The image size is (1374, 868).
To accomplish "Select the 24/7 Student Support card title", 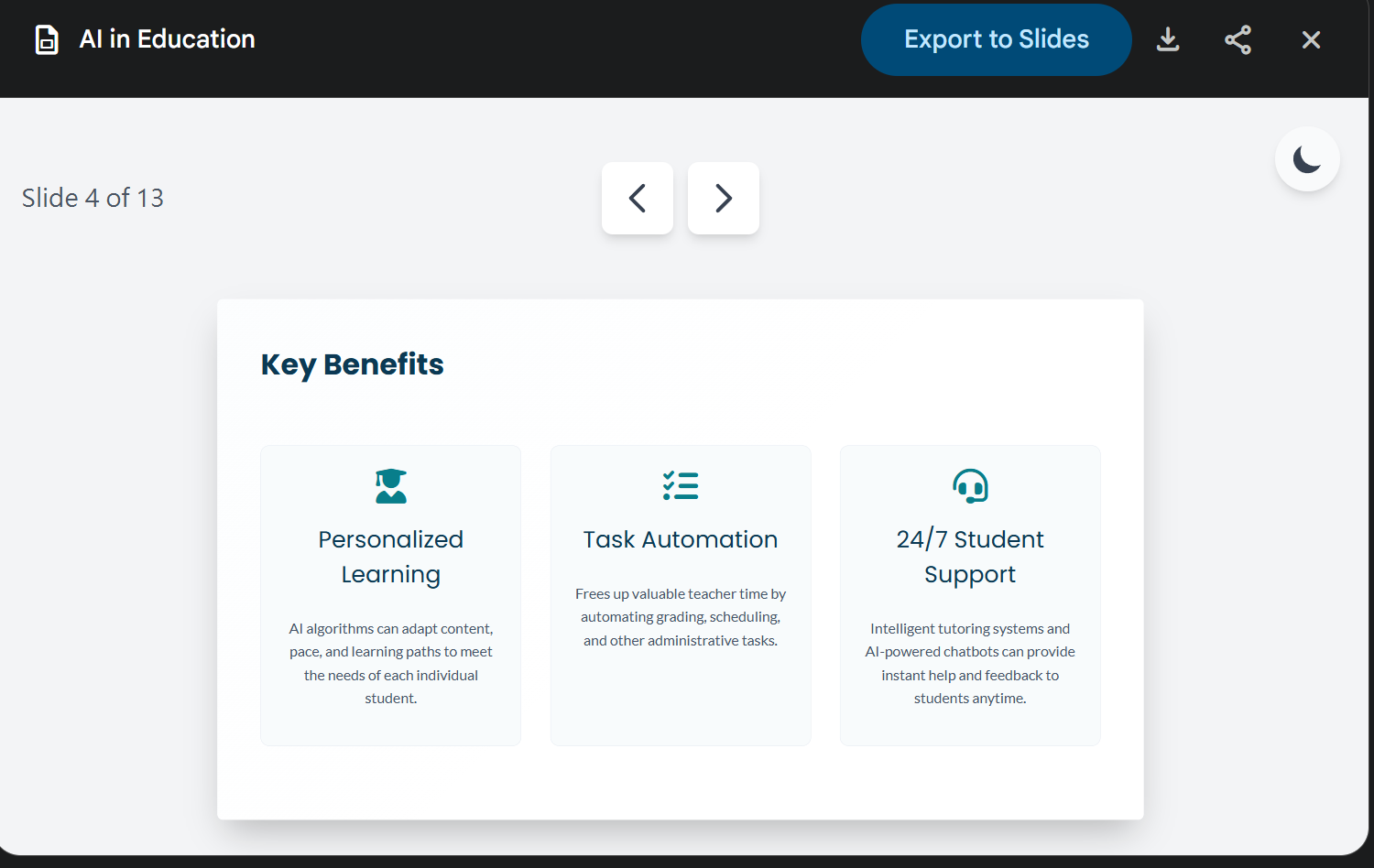I will click(970, 557).
